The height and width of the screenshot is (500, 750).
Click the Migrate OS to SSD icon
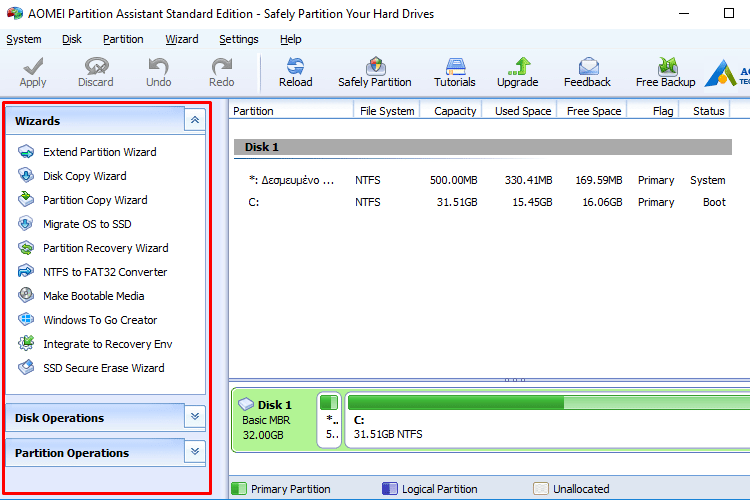point(26,223)
